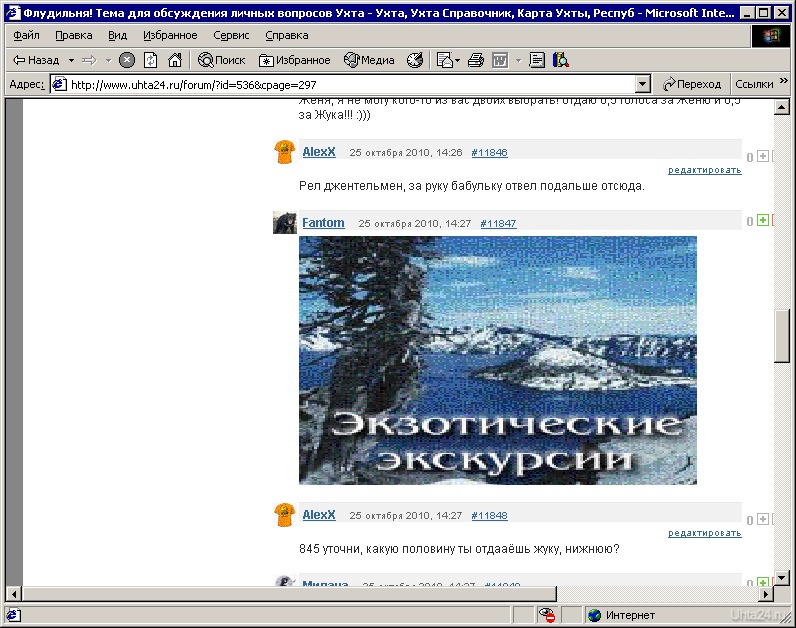Click the Stop loading icon
The width and height of the screenshot is (796, 628).
pyautogui.click(x=126, y=60)
